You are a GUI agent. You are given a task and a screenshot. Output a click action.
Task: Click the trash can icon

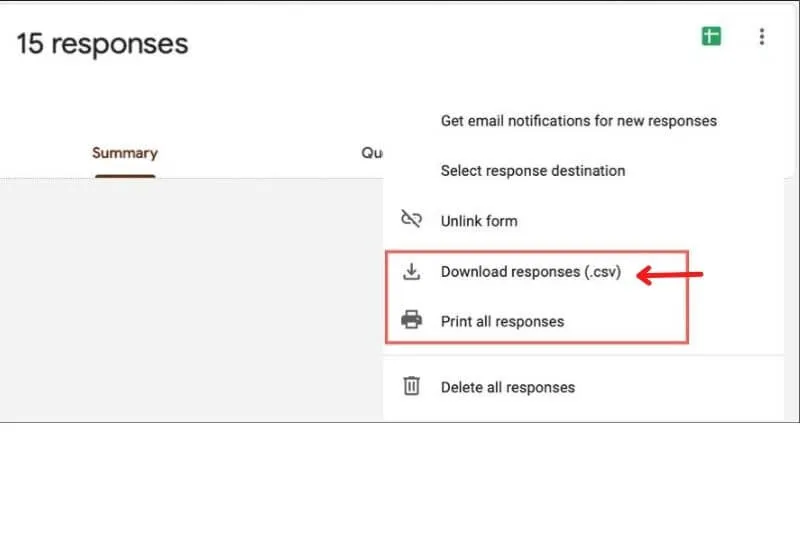click(411, 386)
